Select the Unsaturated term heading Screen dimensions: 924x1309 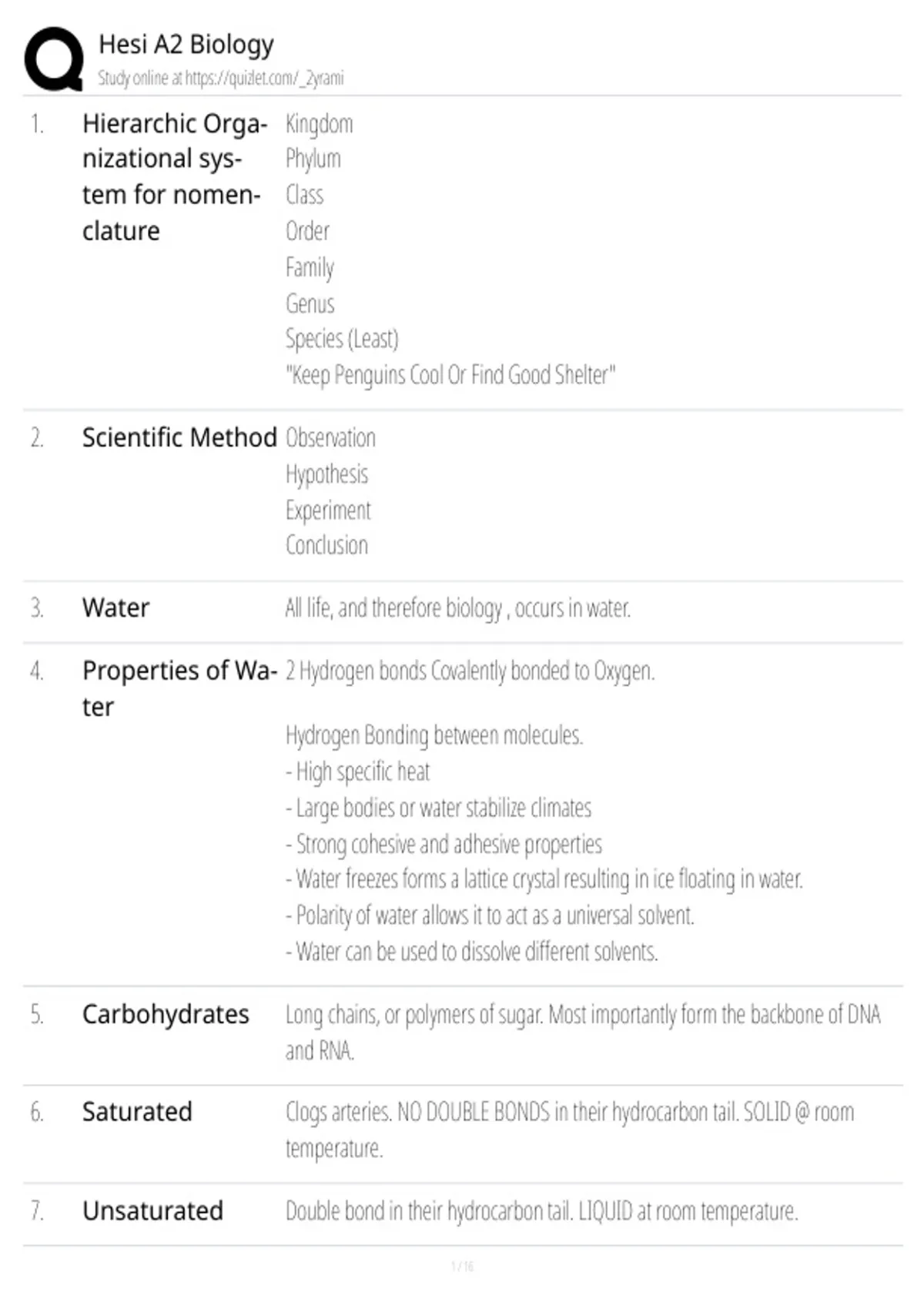[x=152, y=1210]
